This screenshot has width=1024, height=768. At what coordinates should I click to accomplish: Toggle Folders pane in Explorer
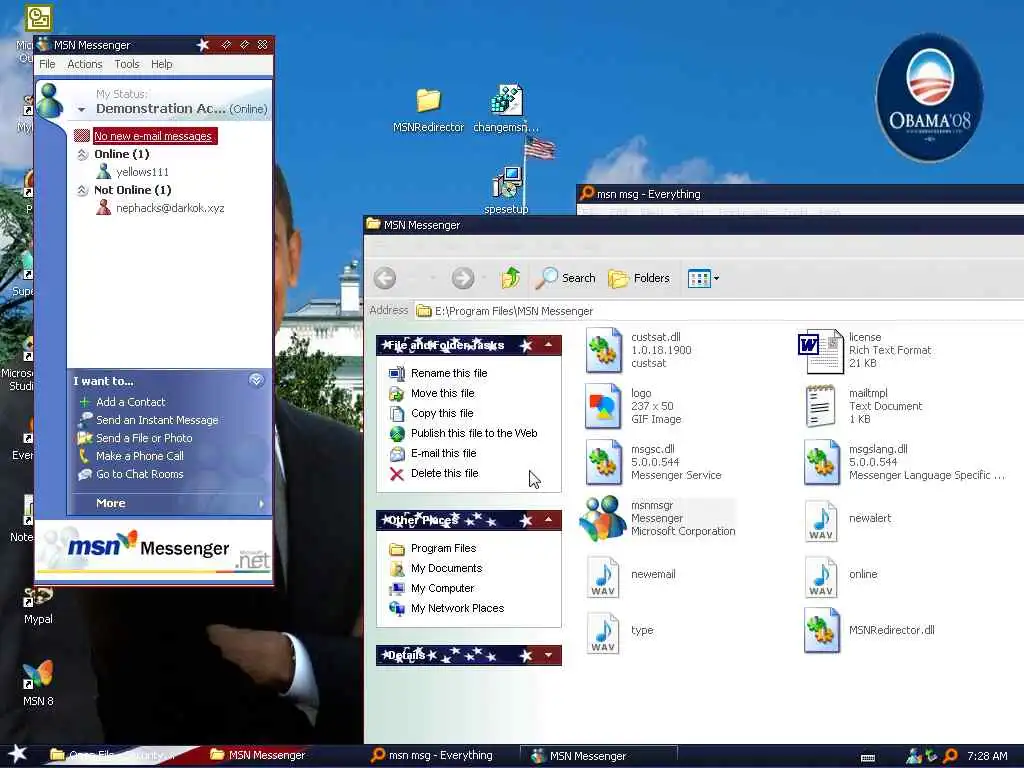(639, 278)
